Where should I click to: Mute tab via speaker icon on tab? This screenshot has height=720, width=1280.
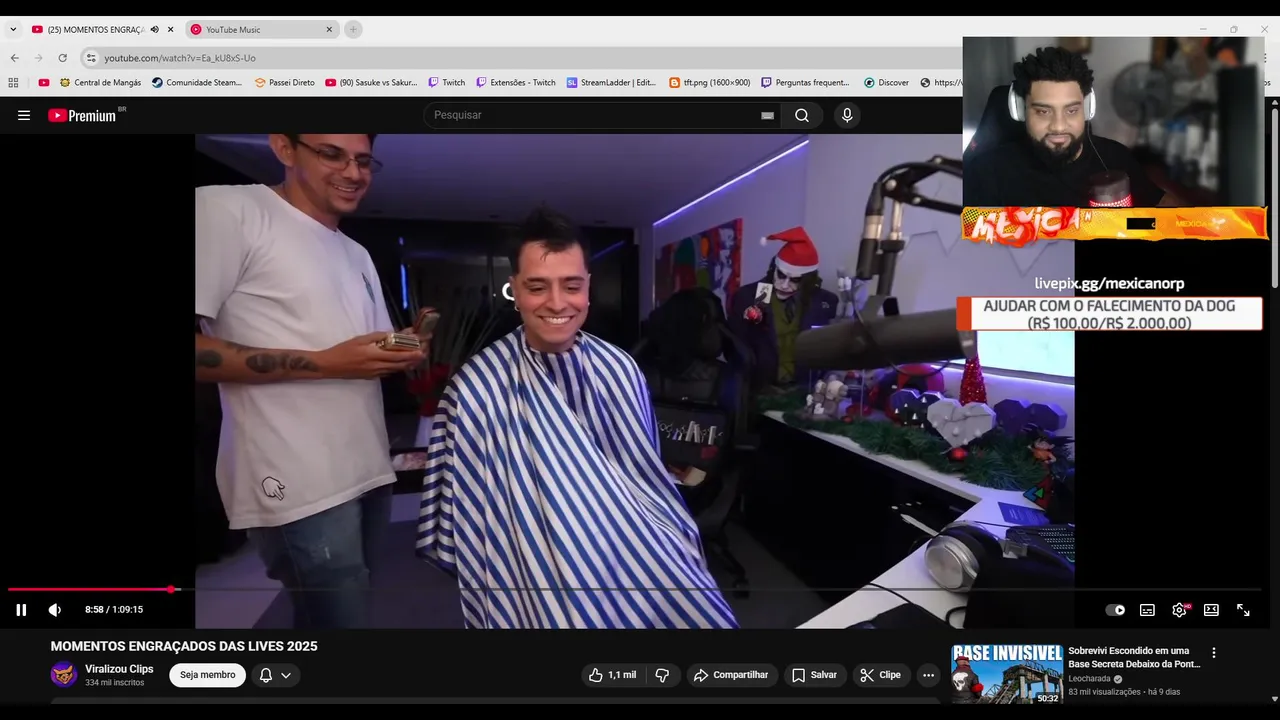(x=154, y=30)
